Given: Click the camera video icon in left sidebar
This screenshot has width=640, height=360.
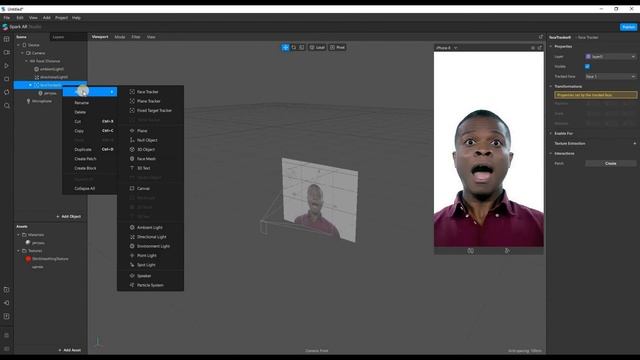Looking at the screenshot, I should coord(7,52).
